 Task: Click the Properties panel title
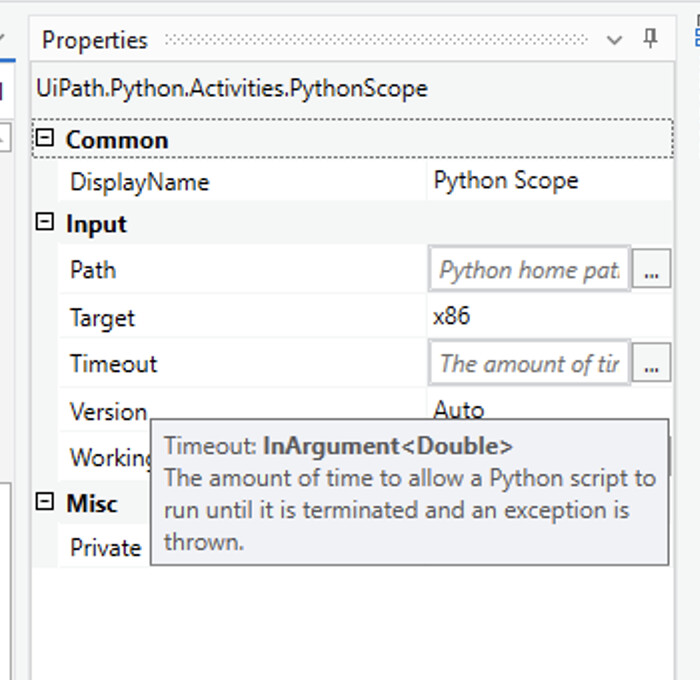click(x=95, y=40)
